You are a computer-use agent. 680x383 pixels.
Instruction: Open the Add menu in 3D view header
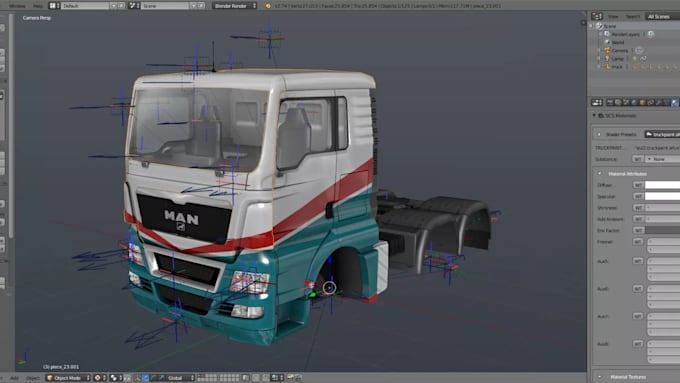(14, 378)
